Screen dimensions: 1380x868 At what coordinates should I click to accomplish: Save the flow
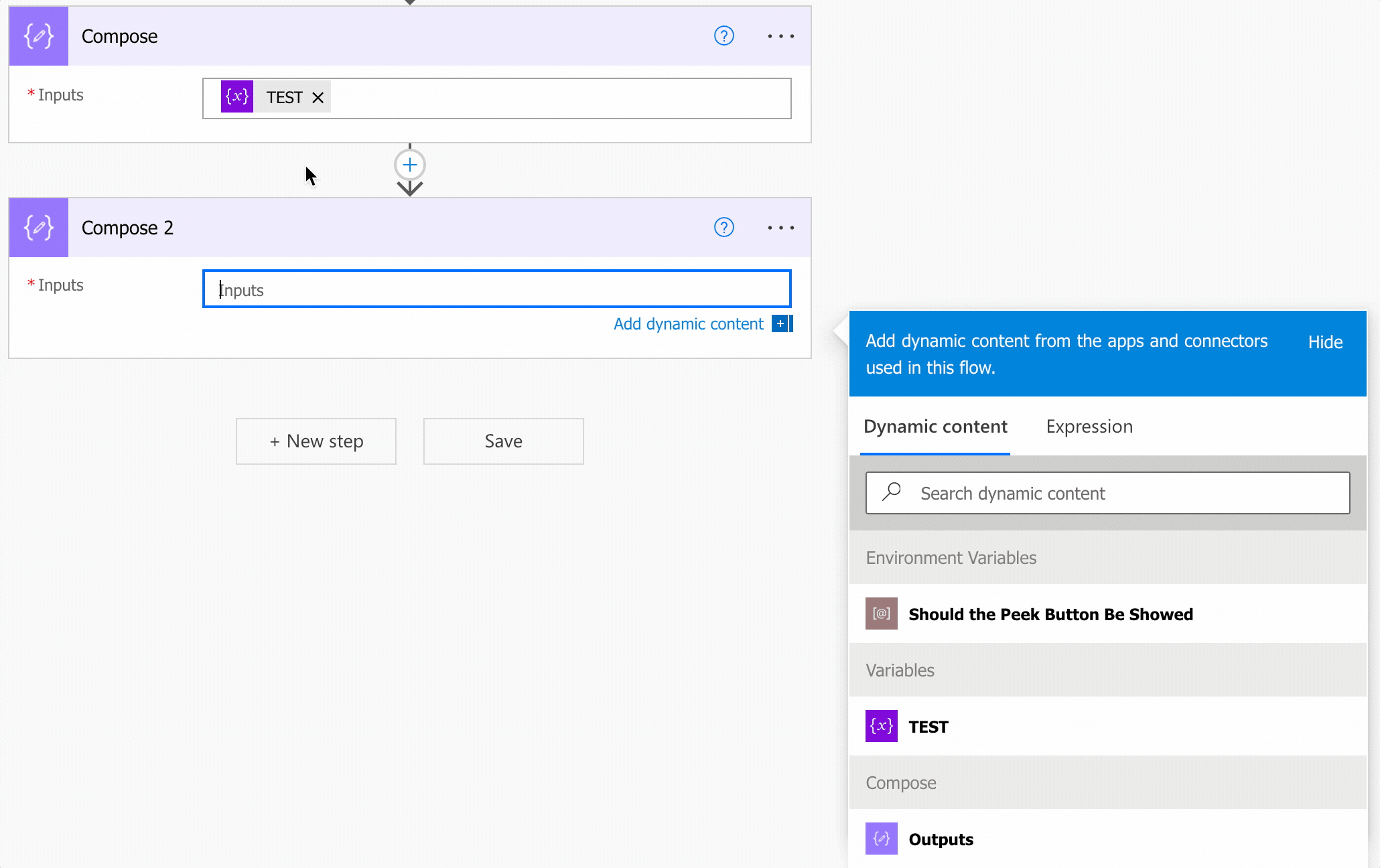503,441
